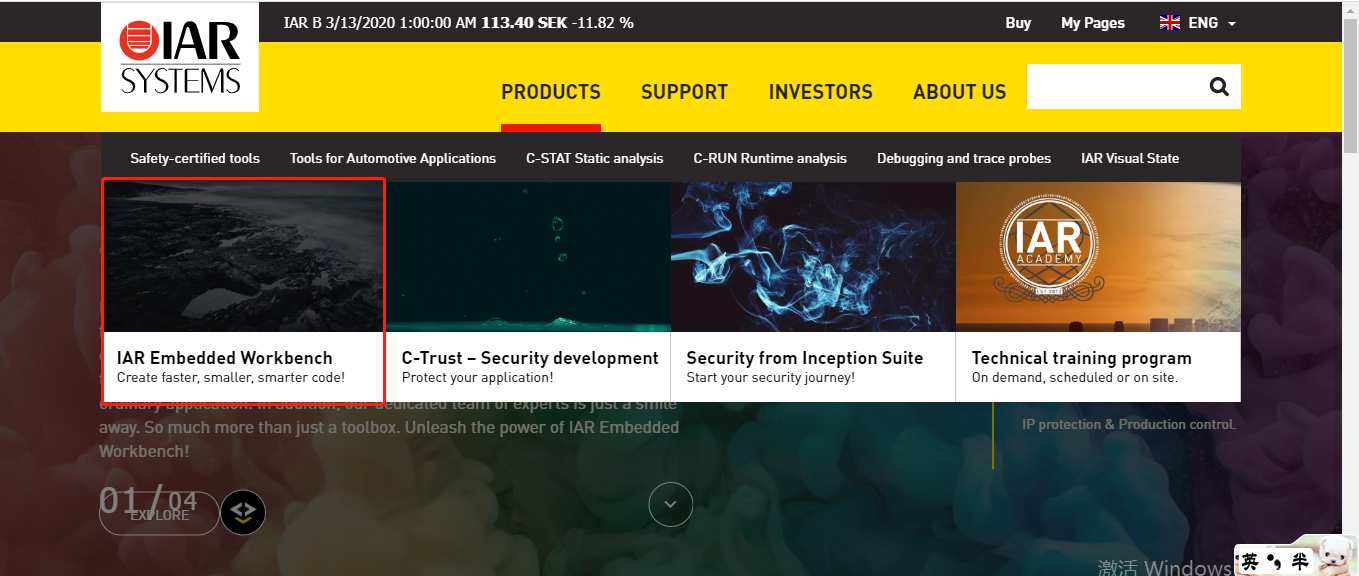Click the circular down-chevron scroll button
Viewport: 1359px width, 576px height.
tap(670, 504)
